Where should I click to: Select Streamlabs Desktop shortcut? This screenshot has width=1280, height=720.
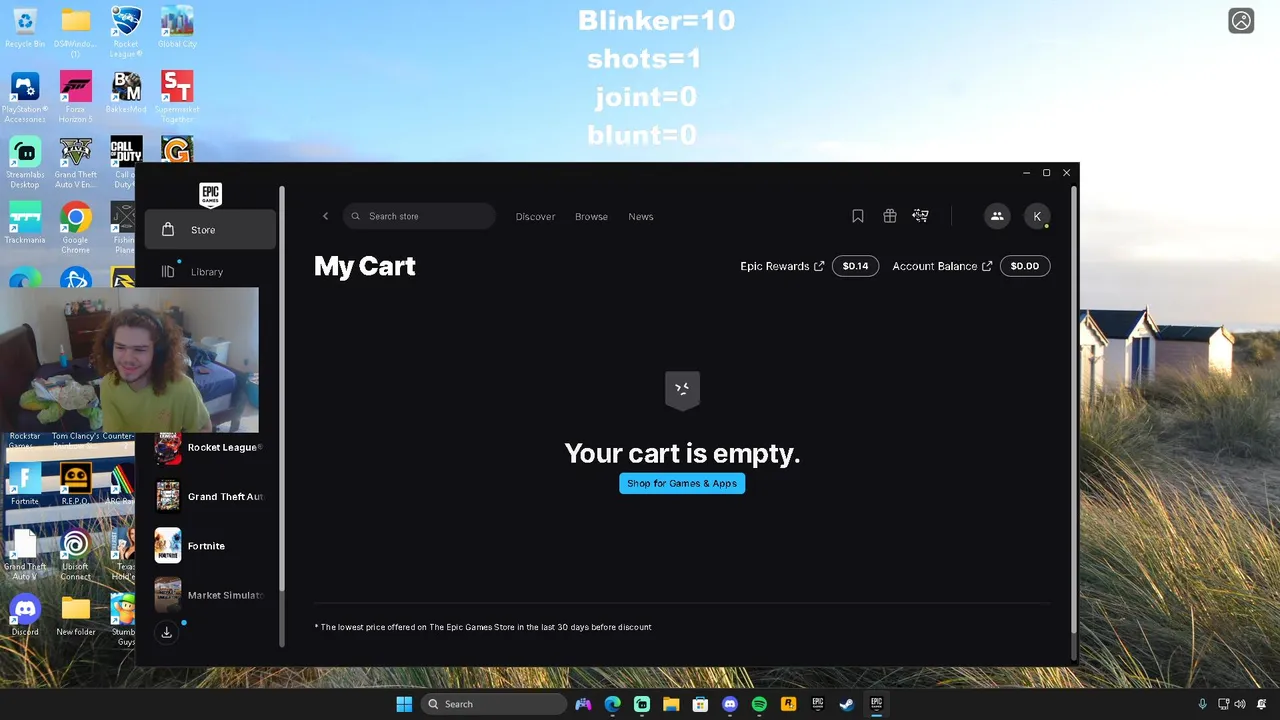coord(25,162)
